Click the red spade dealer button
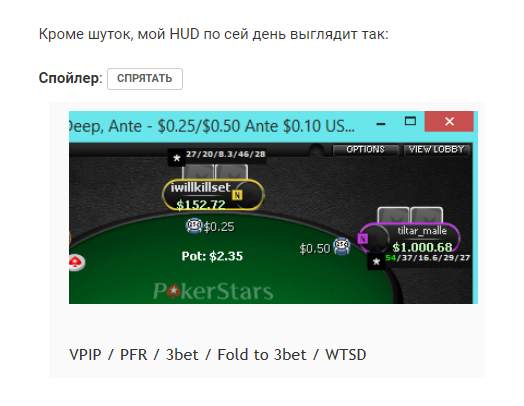The image size is (524, 406). point(77,262)
